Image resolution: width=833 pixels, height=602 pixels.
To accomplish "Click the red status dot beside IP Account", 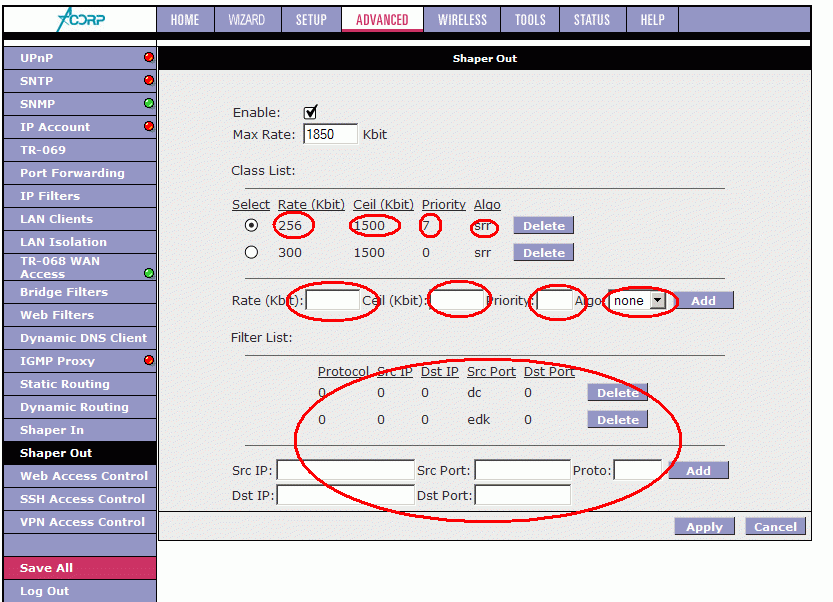I will (x=149, y=126).
